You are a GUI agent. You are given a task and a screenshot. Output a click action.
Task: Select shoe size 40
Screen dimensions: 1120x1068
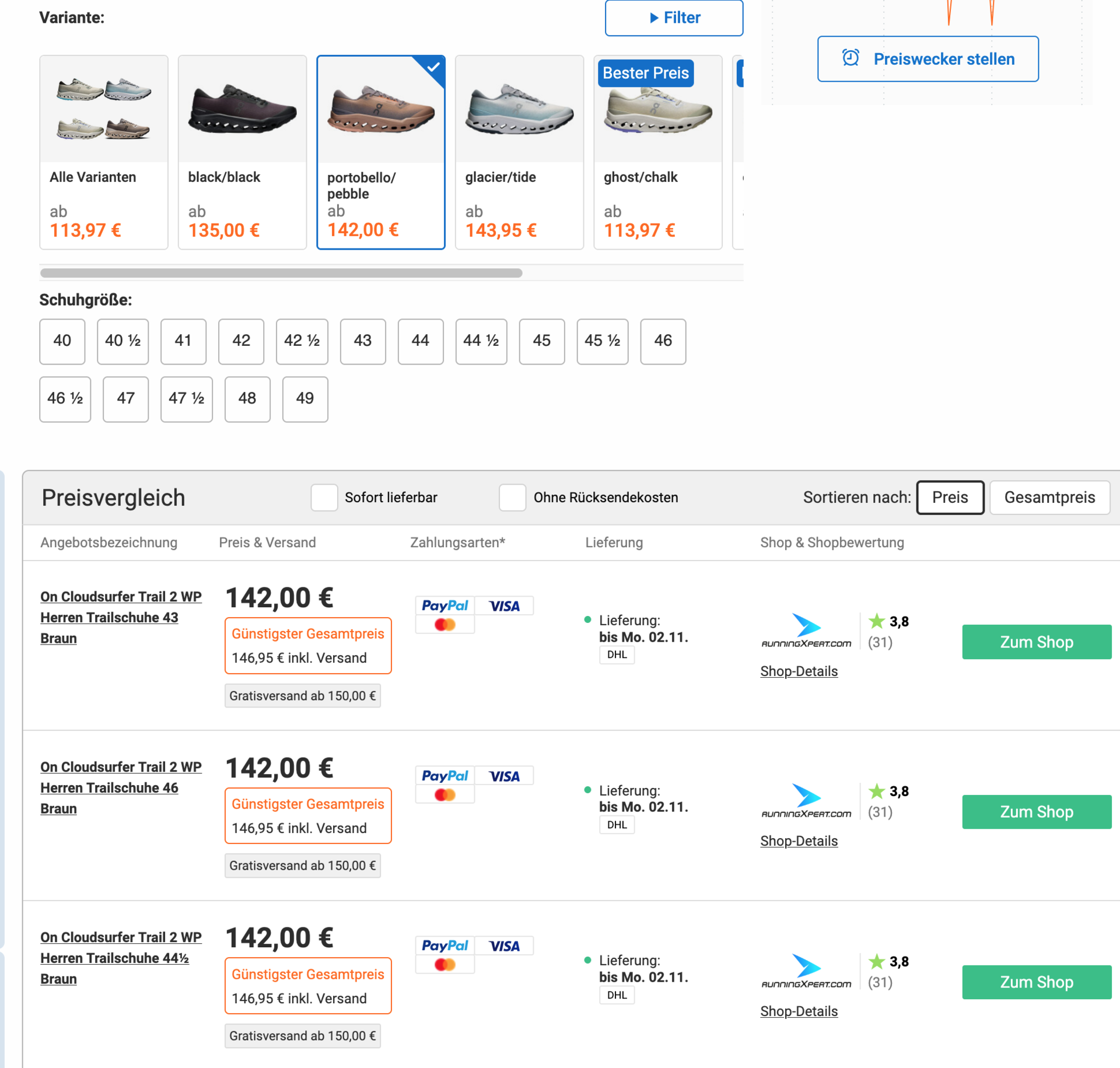tap(62, 341)
